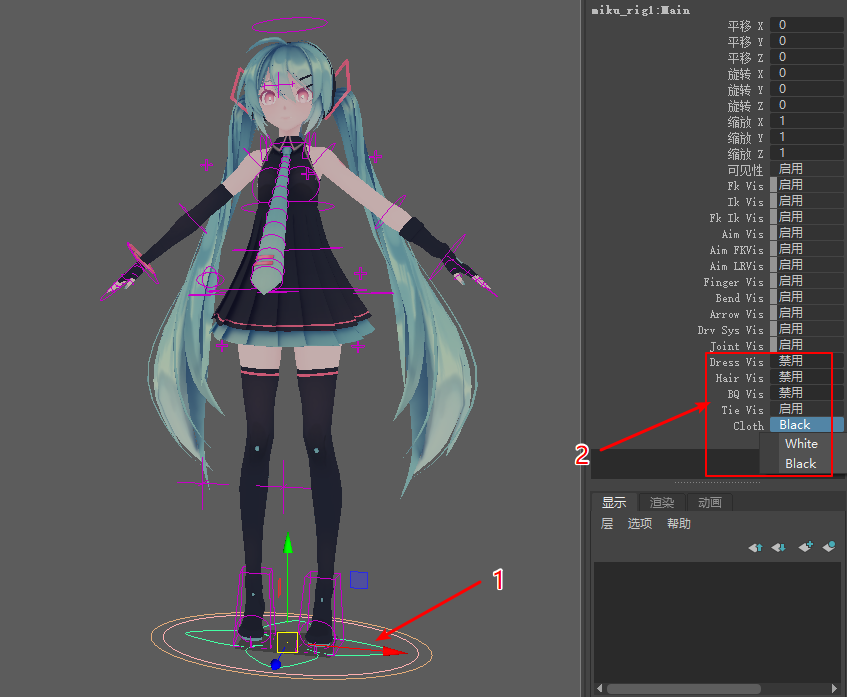The width and height of the screenshot is (847, 697).
Task: Click the move layer up icon
Action: [755, 547]
